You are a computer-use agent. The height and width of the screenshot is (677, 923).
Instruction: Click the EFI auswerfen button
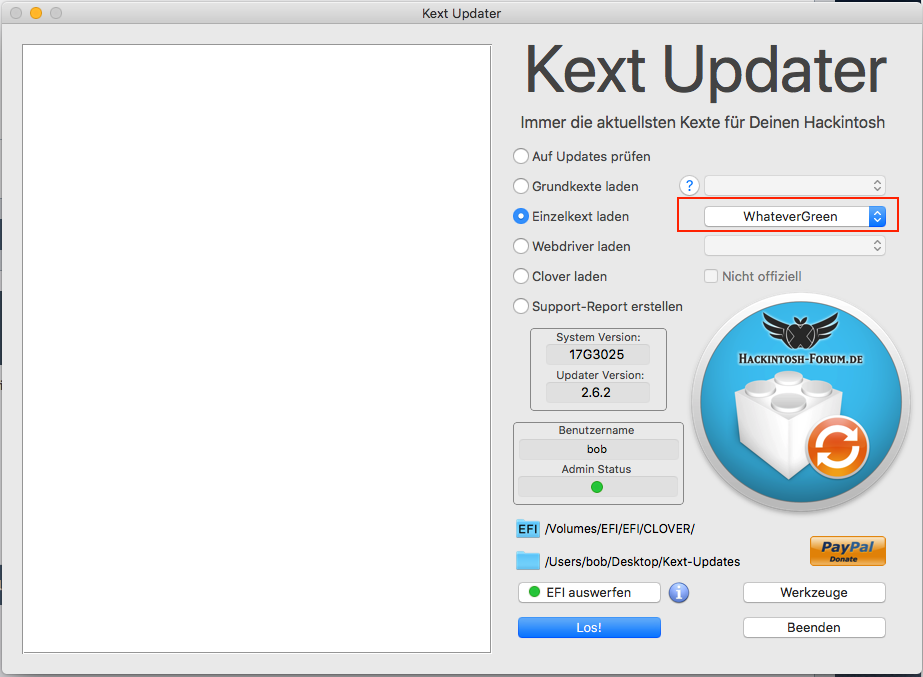point(589,592)
